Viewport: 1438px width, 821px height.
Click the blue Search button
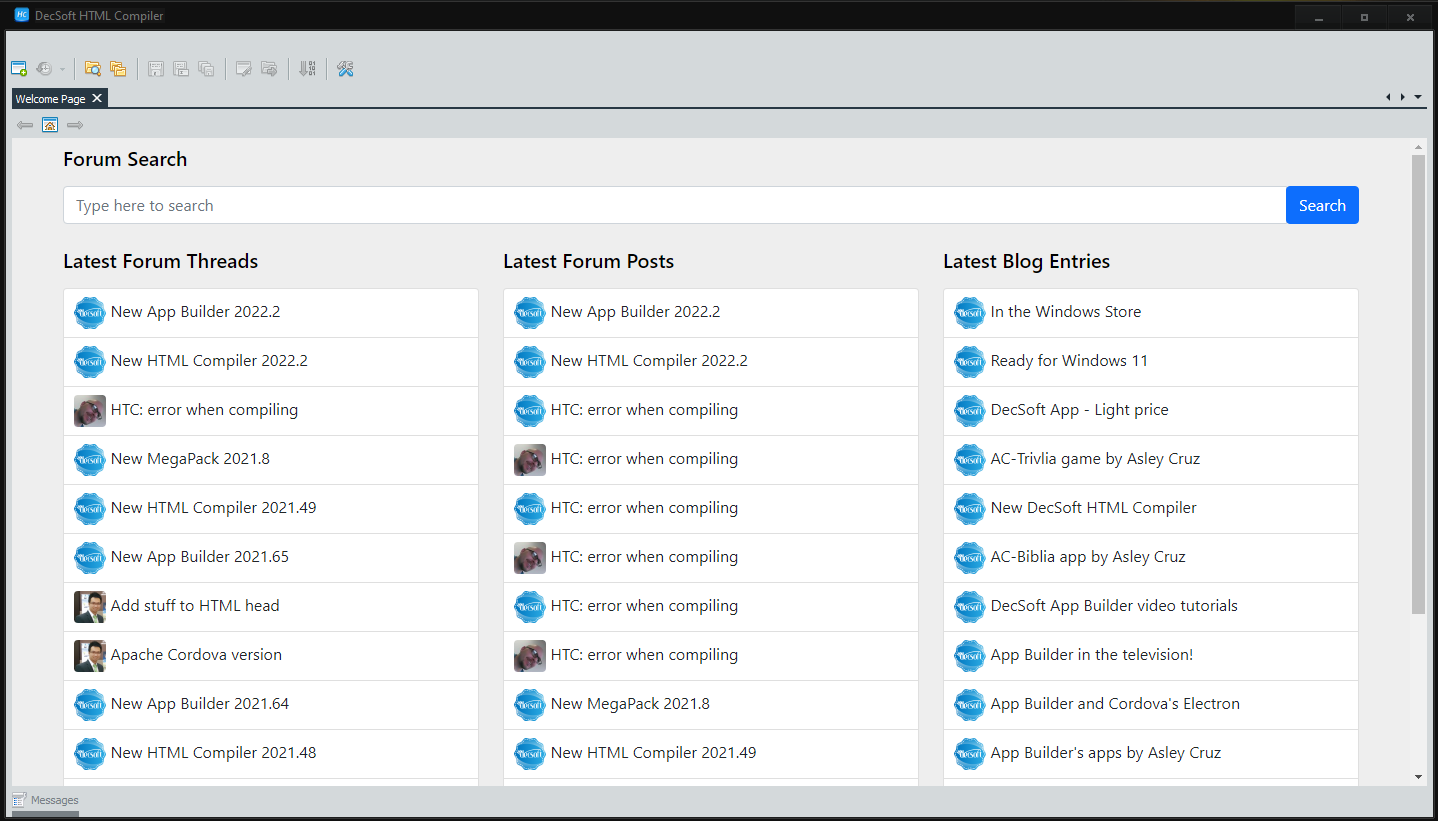click(x=1322, y=205)
